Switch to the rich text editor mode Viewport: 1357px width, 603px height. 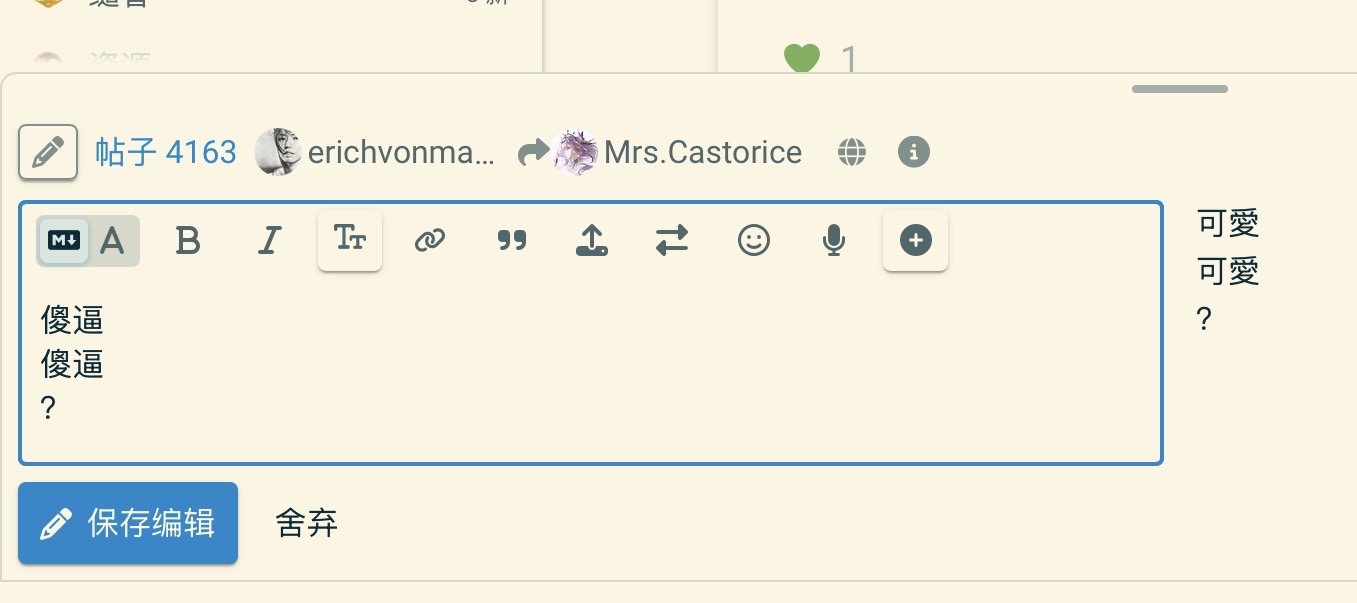(113, 241)
